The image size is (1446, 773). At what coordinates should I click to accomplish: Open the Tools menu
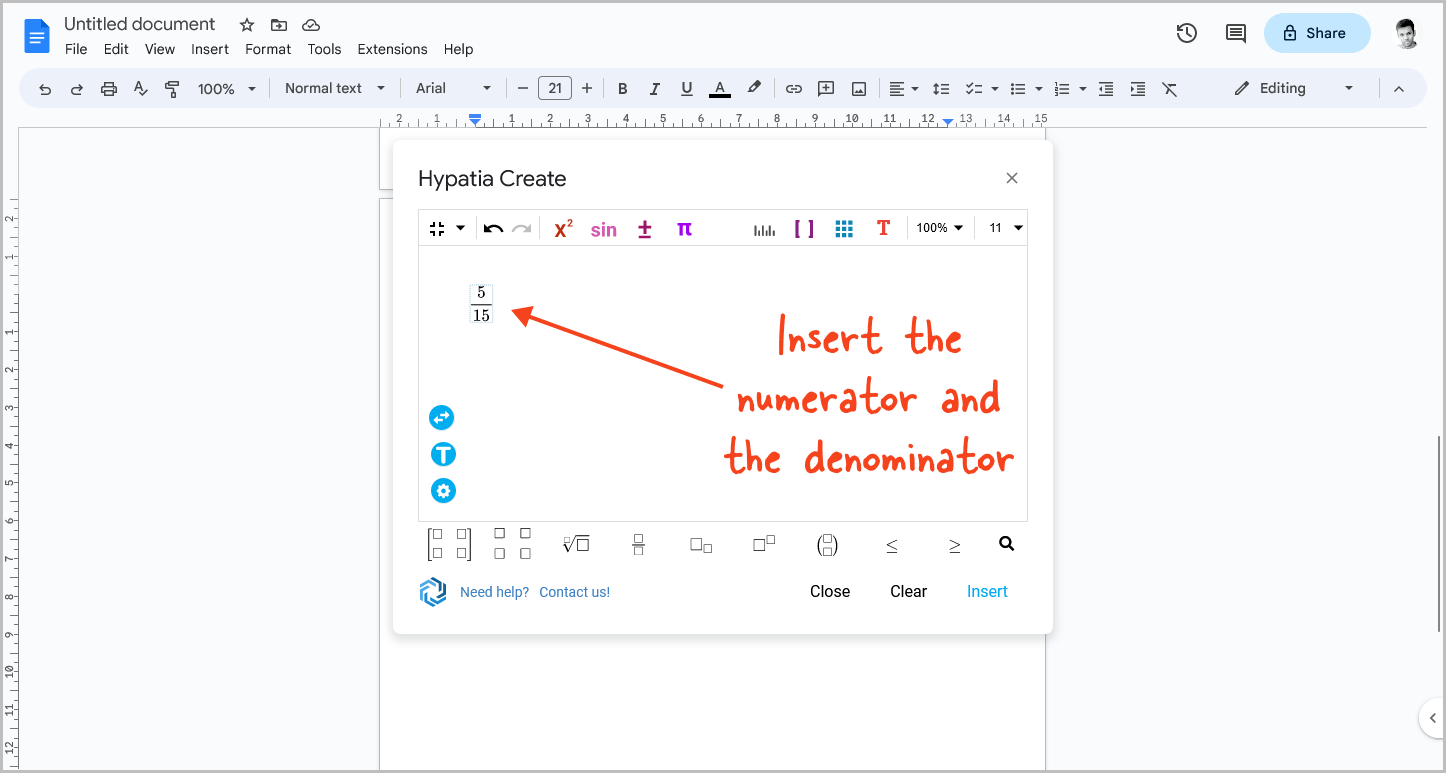324,49
